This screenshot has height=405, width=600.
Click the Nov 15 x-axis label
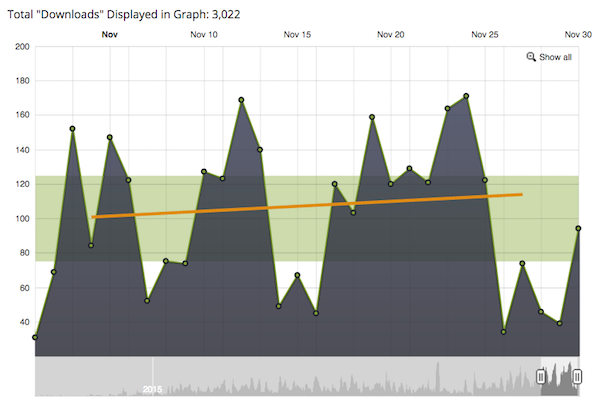(x=297, y=34)
